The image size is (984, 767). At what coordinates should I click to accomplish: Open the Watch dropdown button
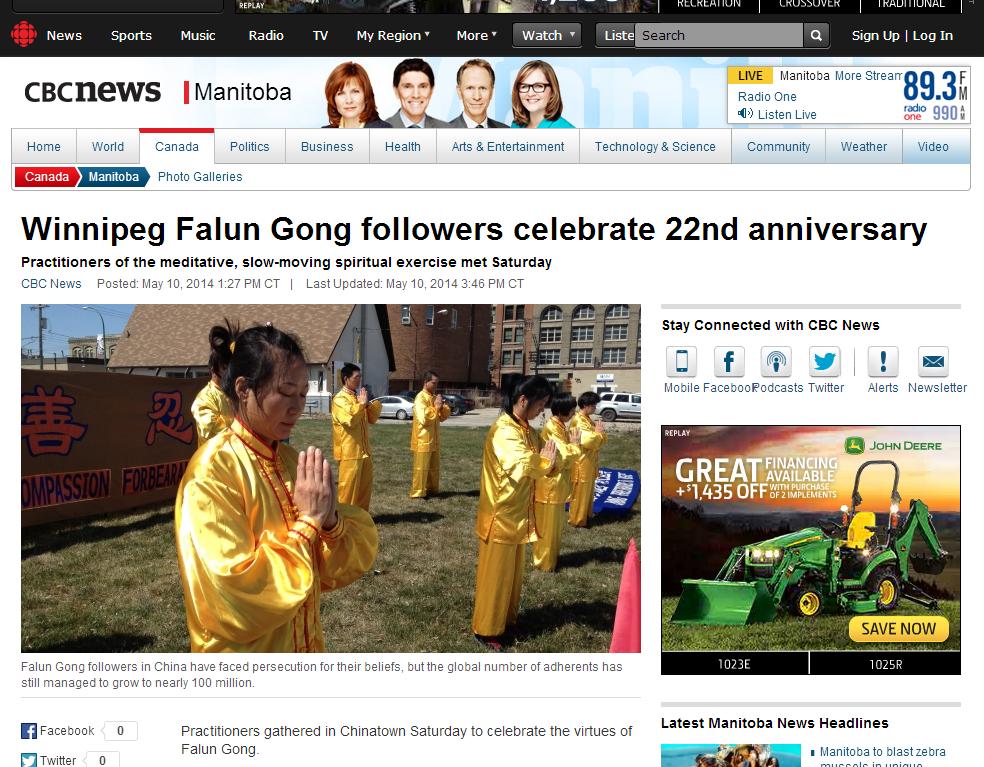click(547, 35)
